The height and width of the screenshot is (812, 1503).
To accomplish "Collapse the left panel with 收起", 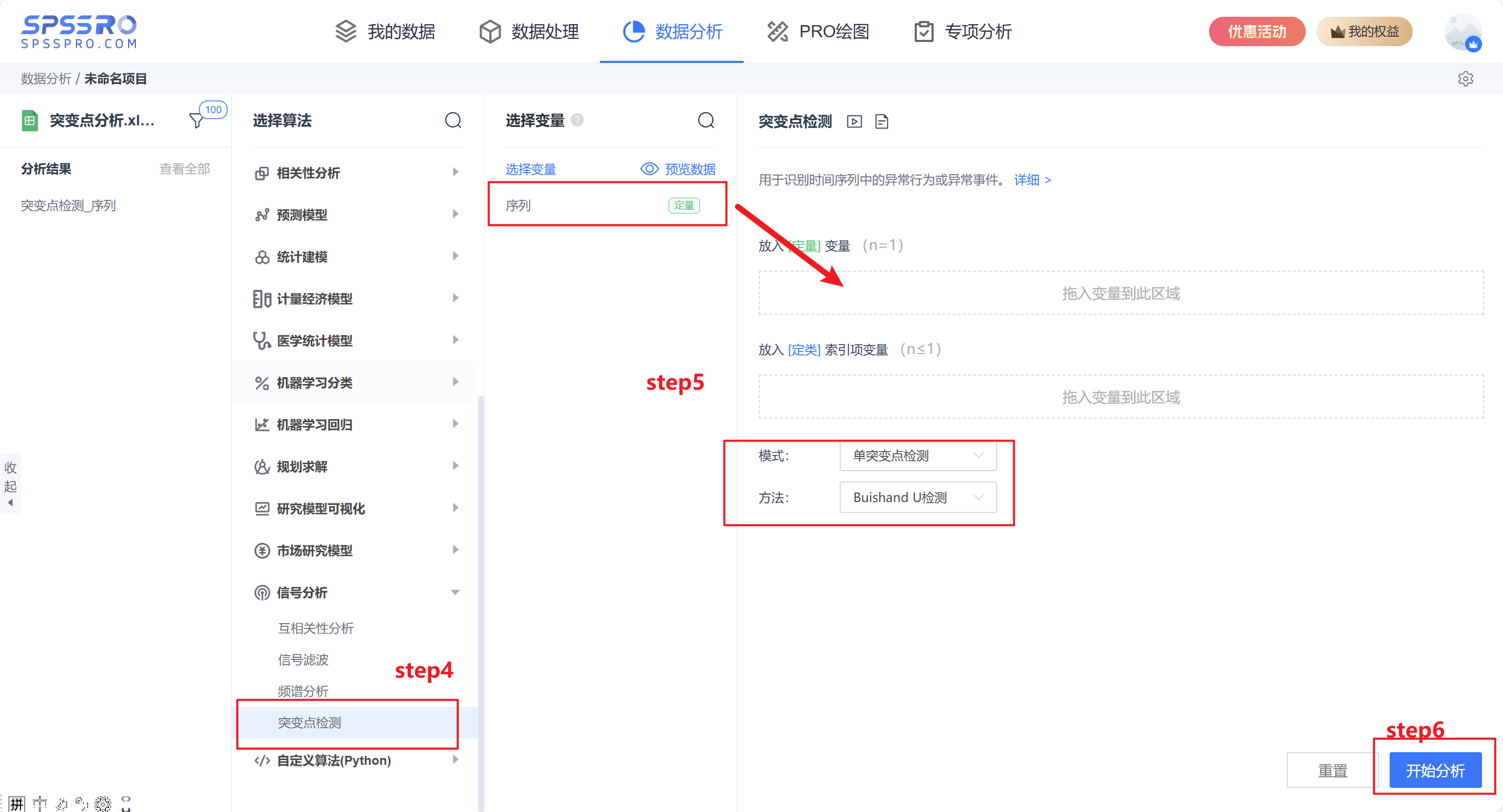I will tap(10, 484).
